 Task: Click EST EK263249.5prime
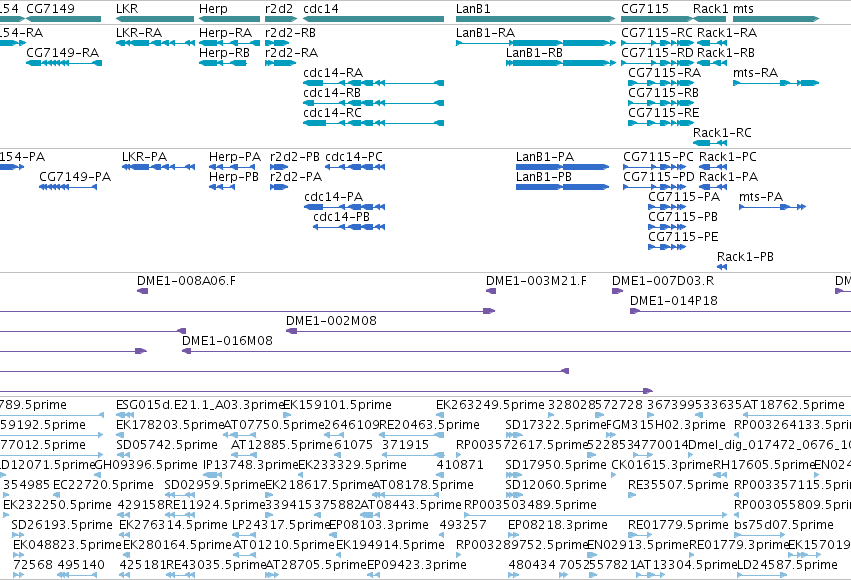(440, 415)
